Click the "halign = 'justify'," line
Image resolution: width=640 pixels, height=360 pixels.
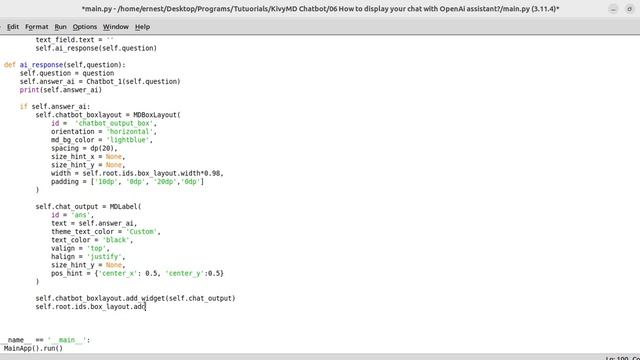(88, 257)
